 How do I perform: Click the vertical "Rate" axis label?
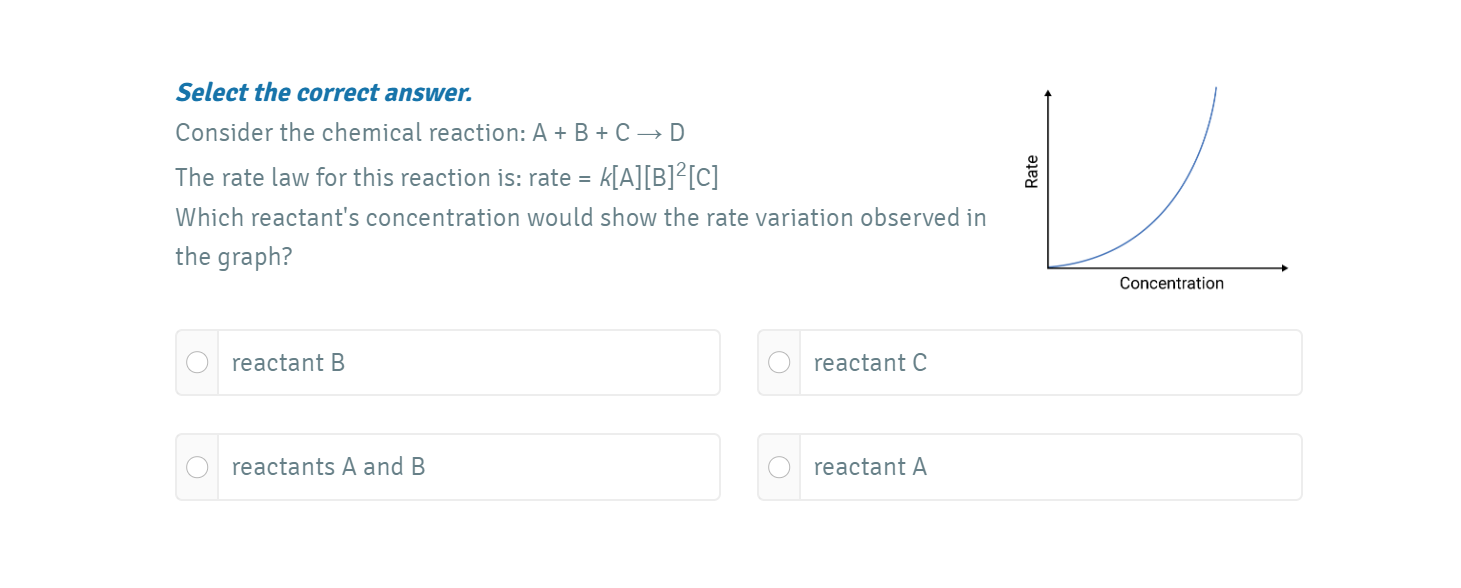click(1031, 171)
